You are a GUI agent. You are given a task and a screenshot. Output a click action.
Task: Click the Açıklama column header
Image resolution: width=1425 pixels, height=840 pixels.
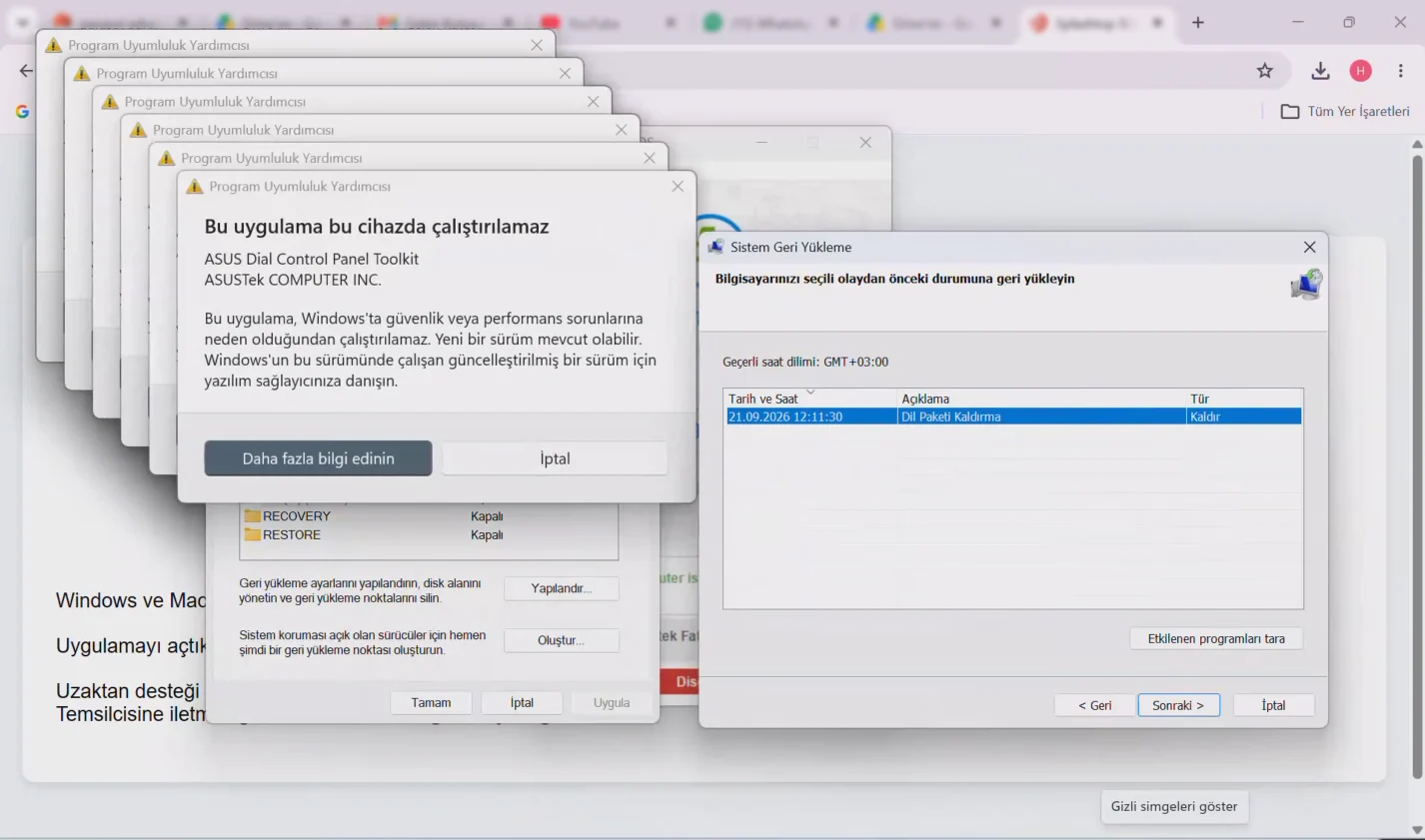[1041, 399]
